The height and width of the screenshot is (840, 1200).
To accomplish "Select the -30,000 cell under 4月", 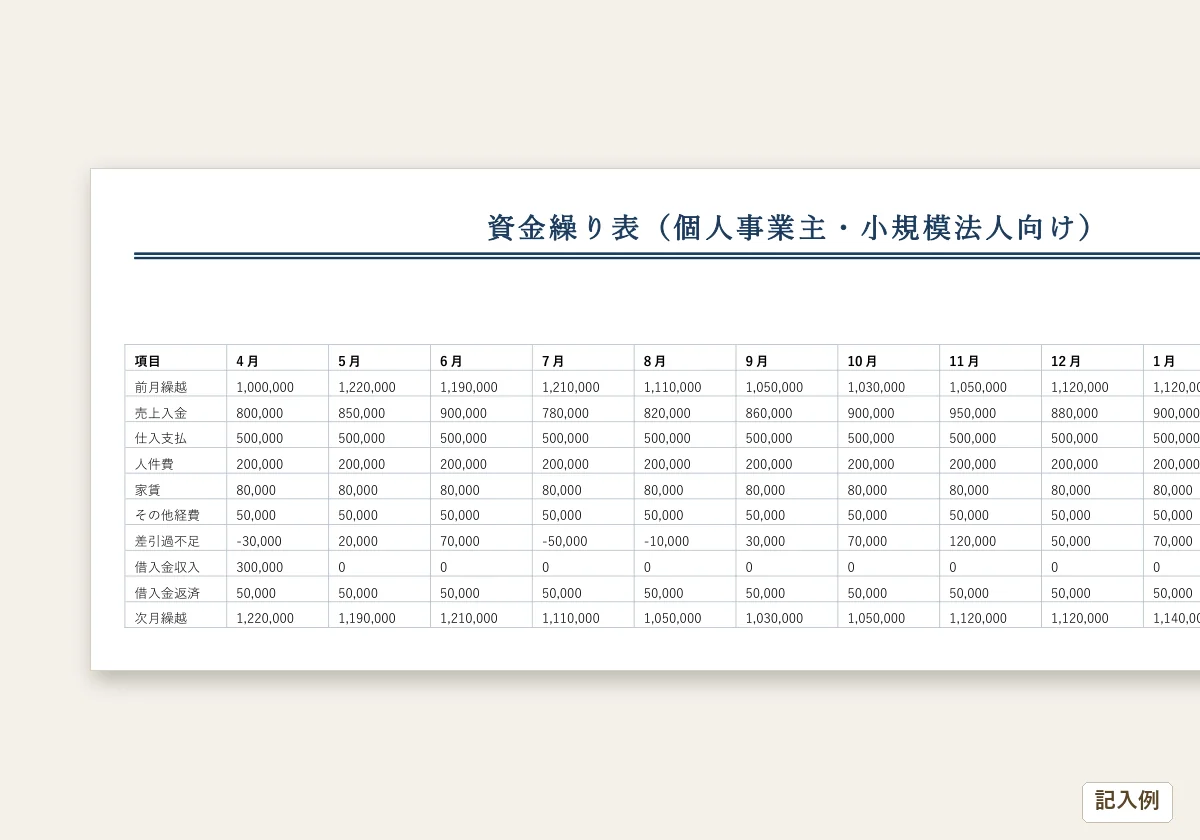I will [x=278, y=539].
